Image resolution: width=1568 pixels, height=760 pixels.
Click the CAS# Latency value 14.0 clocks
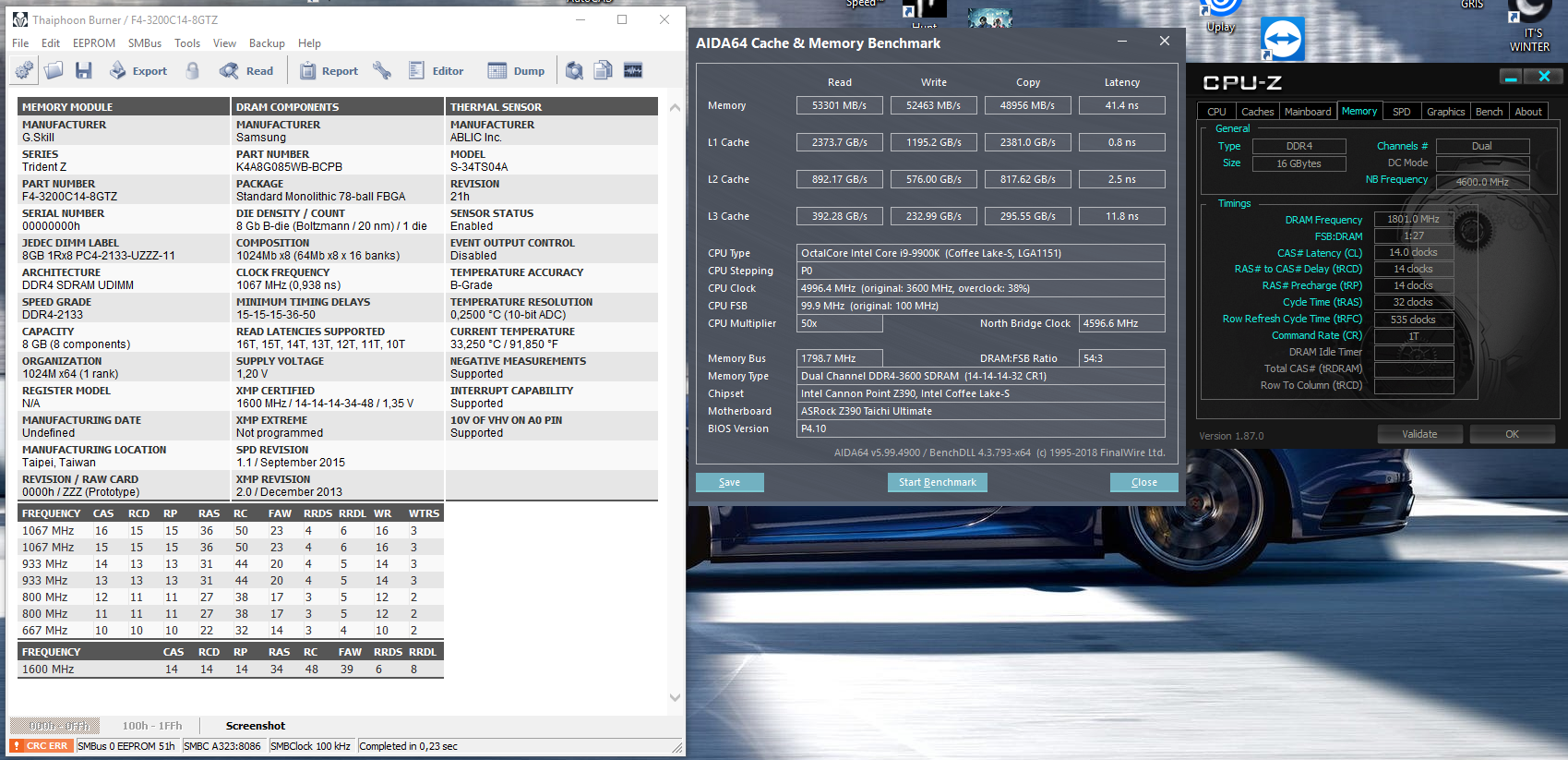click(x=1414, y=252)
